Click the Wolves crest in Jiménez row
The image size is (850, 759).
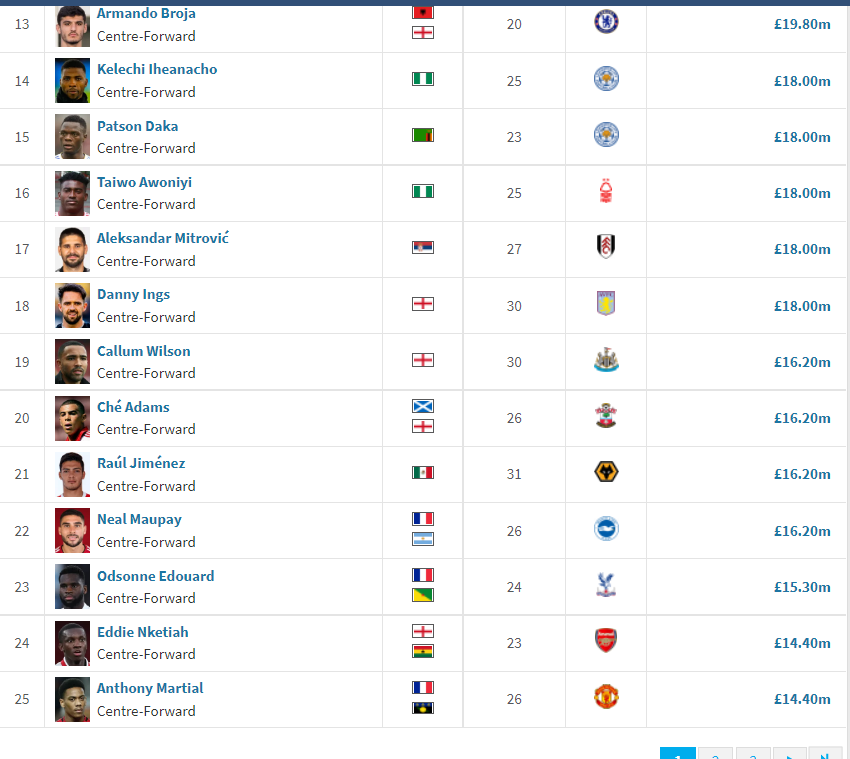click(x=606, y=473)
